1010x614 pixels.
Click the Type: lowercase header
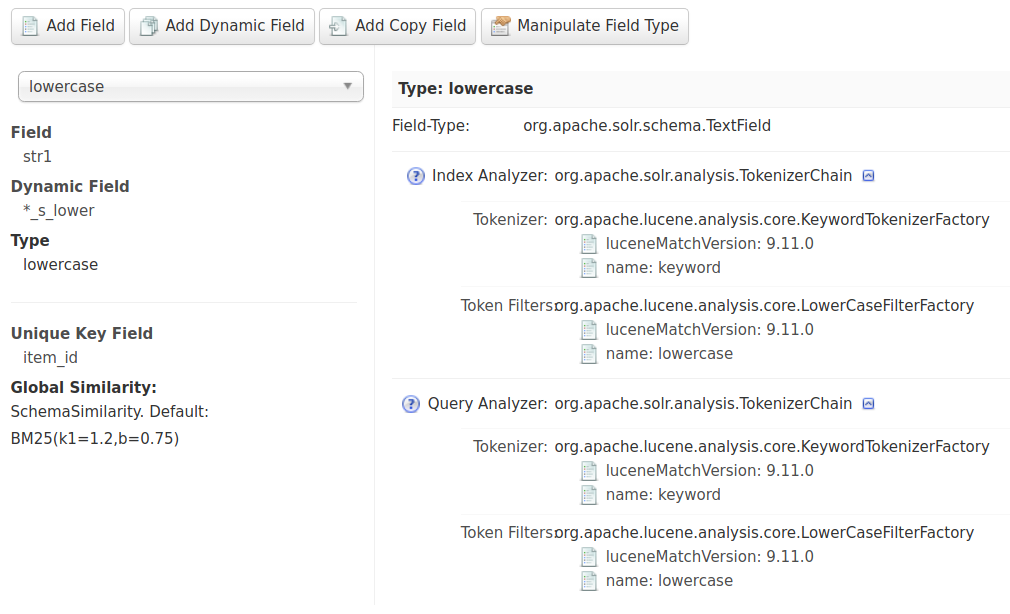(x=466, y=89)
